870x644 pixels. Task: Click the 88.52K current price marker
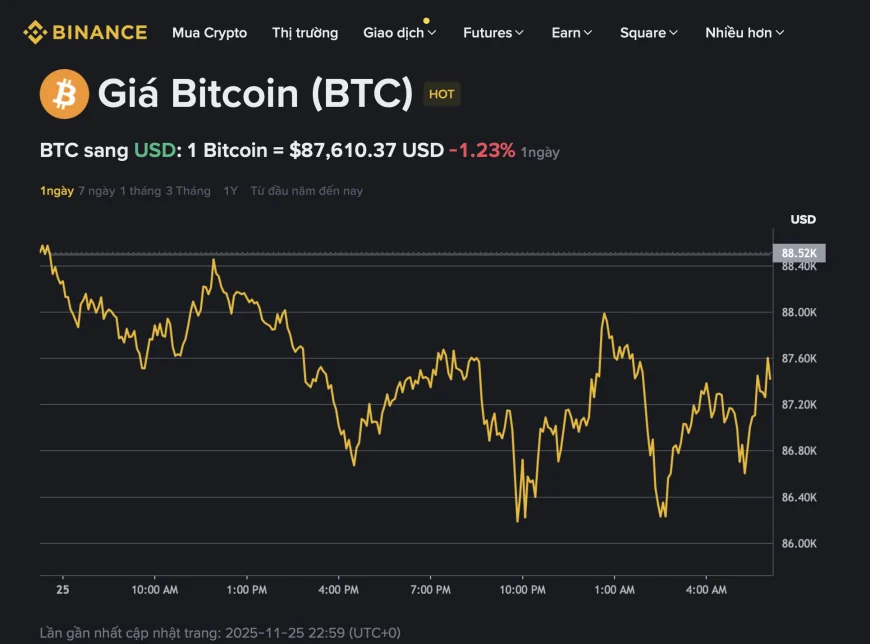click(x=798, y=253)
